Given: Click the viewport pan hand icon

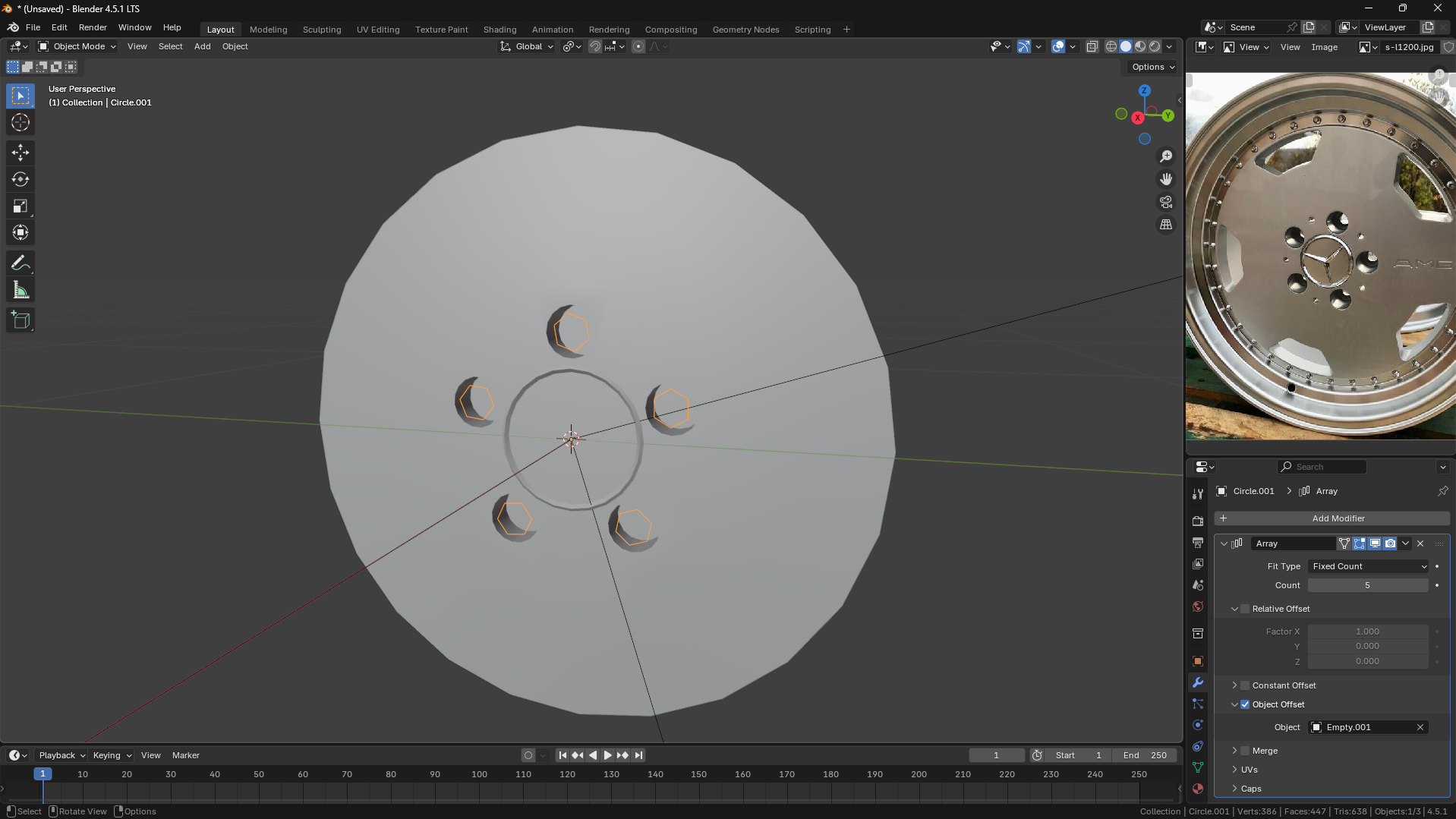Looking at the screenshot, I should [1166, 179].
